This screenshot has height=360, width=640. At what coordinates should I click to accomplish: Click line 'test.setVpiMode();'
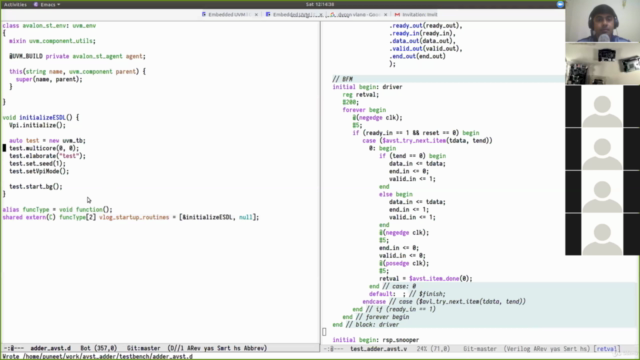[x=39, y=171]
